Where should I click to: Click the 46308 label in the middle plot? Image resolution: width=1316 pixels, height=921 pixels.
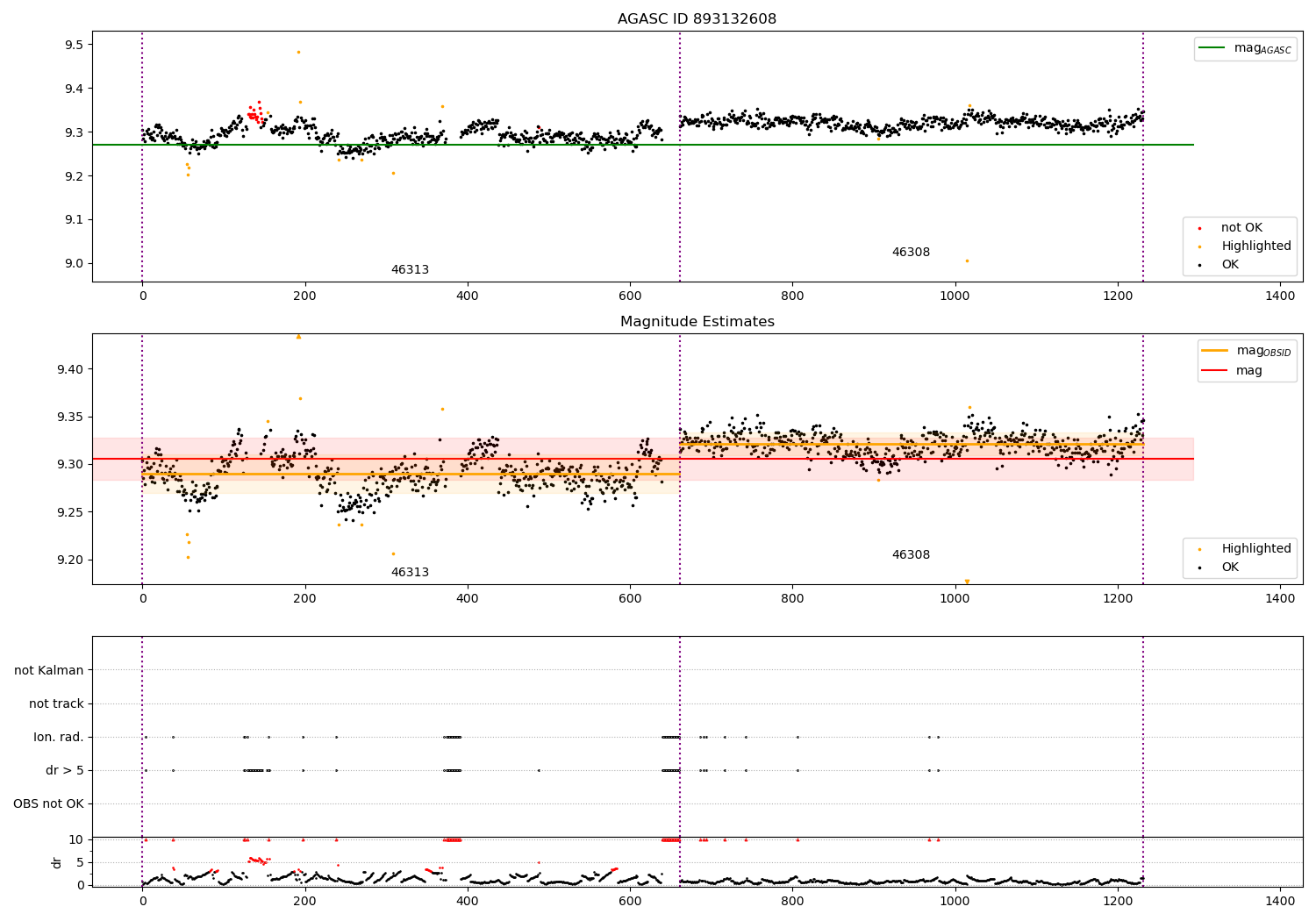(x=911, y=555)
